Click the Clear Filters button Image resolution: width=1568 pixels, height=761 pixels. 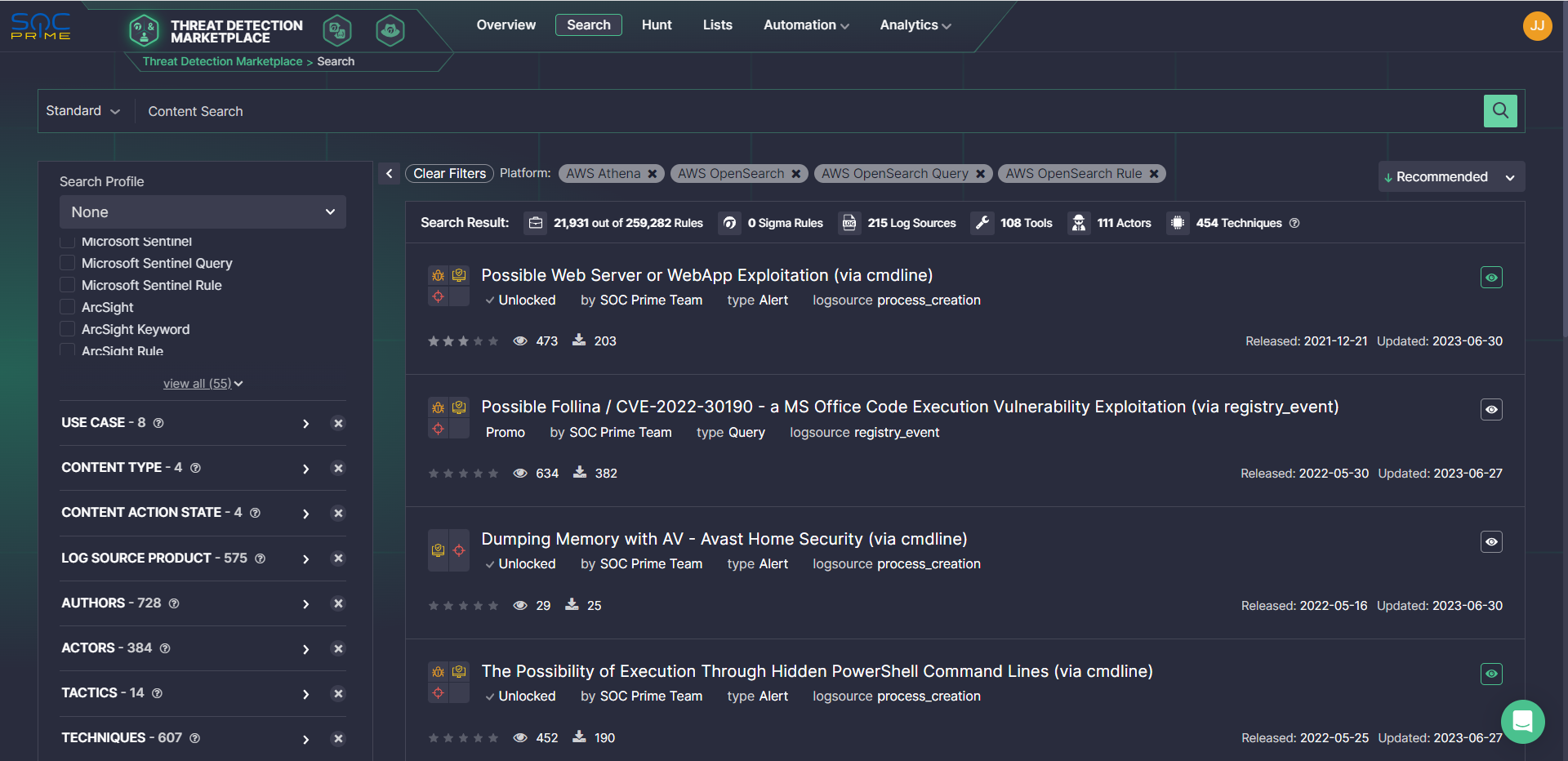tap(449, 173)
